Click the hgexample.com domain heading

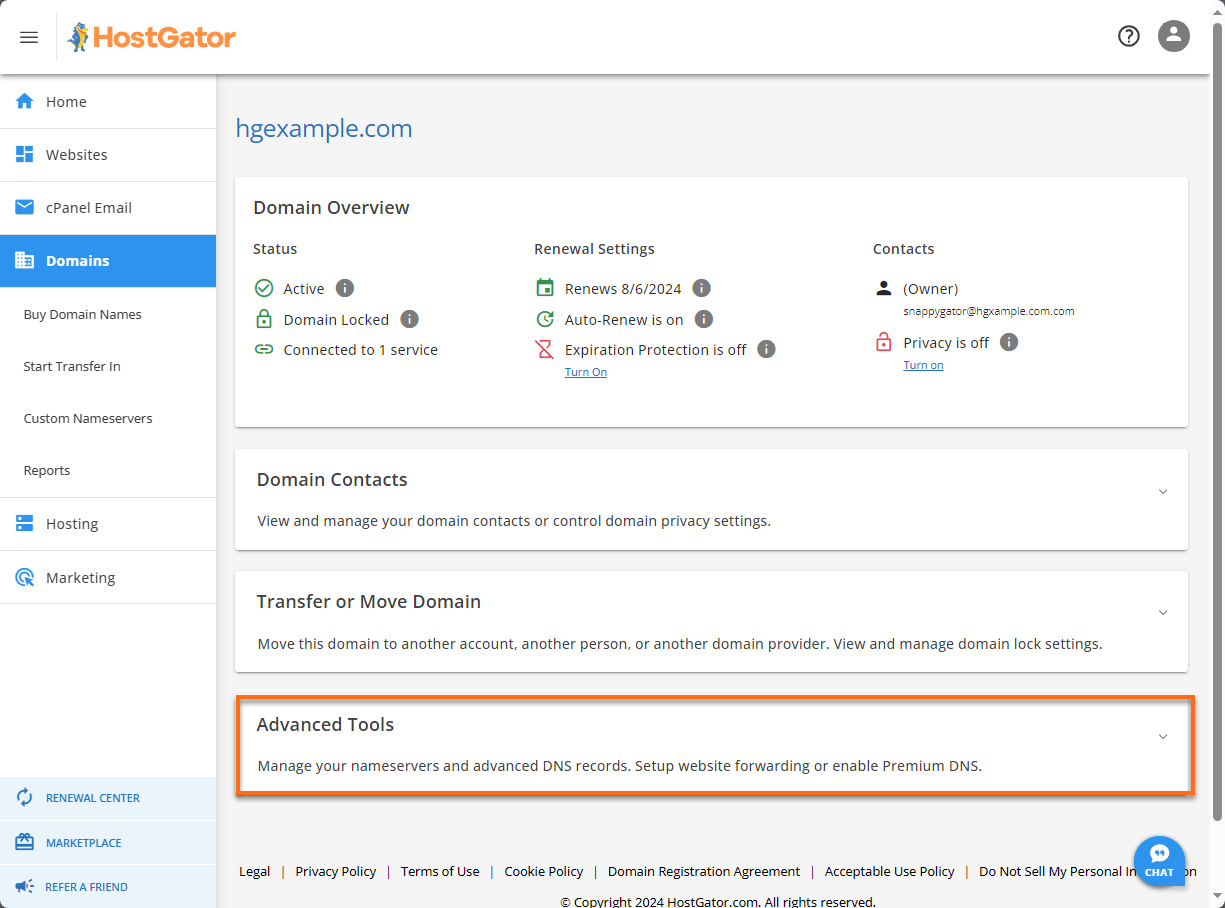click(x=324, y=128)
